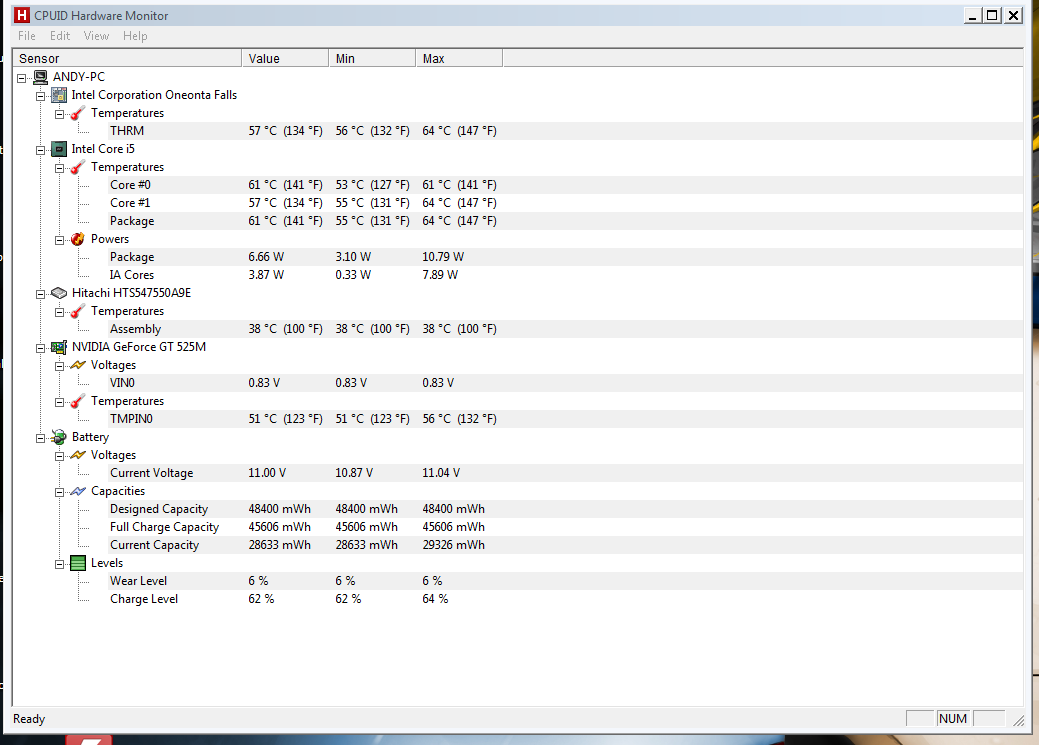Click the thermometer icon under Hitachi drive
Screen dimensions: 1039x745
[78, 311]
